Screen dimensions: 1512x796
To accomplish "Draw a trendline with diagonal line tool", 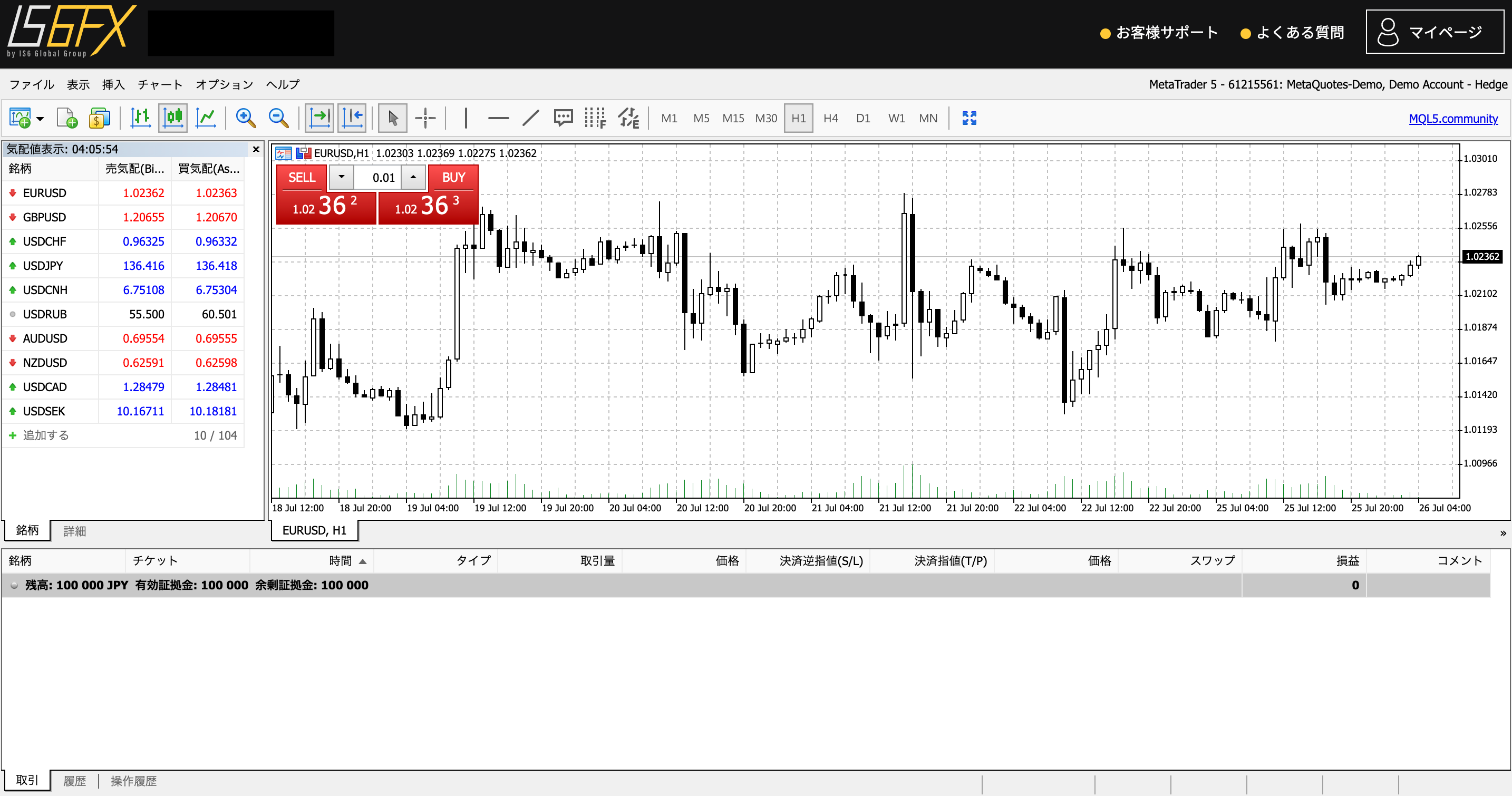I will coord(530,118).
